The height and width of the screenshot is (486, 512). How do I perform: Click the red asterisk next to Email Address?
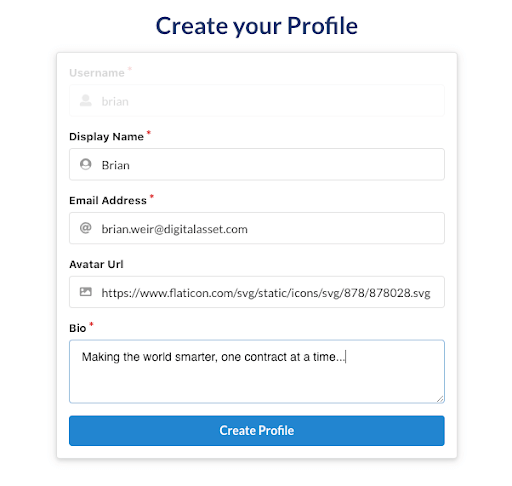tap(152, 196)
